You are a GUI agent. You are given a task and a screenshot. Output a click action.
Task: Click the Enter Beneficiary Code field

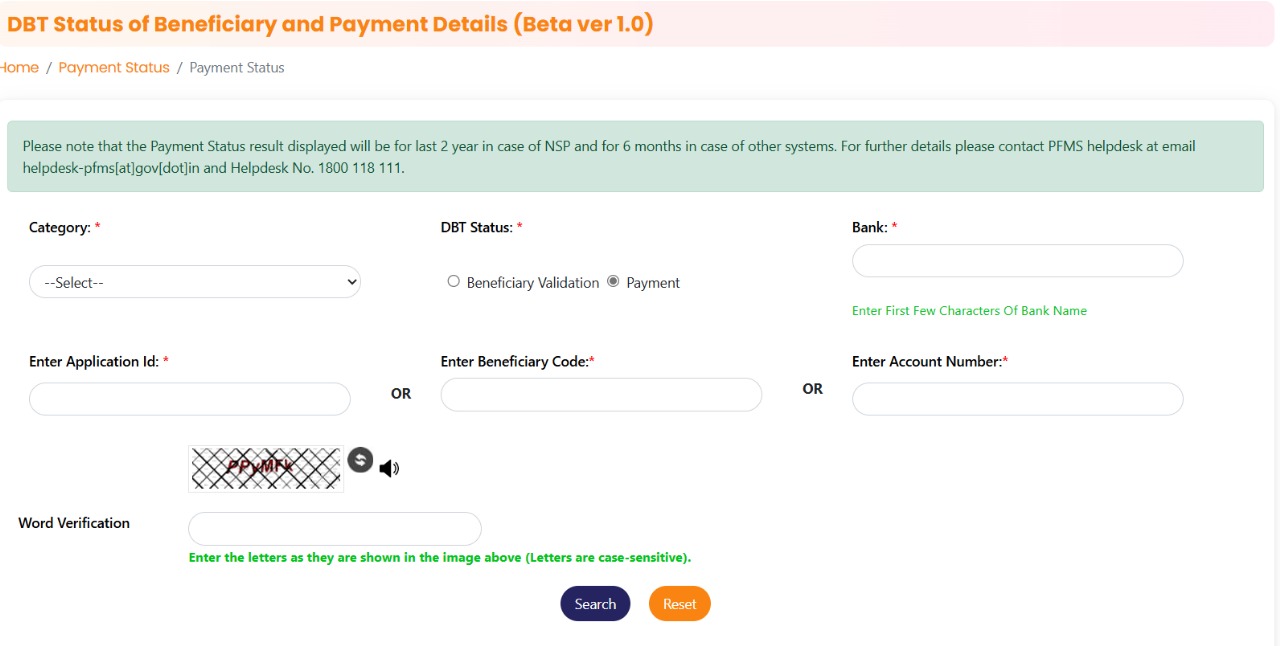point(601,395)
